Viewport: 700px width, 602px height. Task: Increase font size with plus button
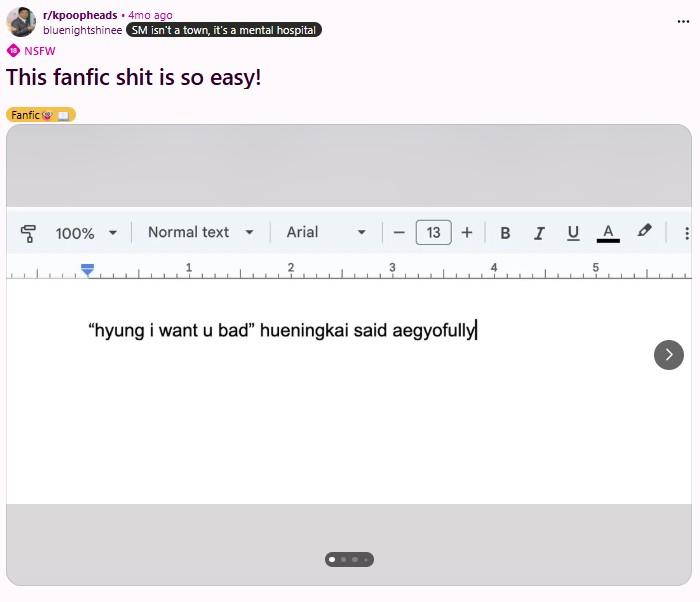coord(467,233)
